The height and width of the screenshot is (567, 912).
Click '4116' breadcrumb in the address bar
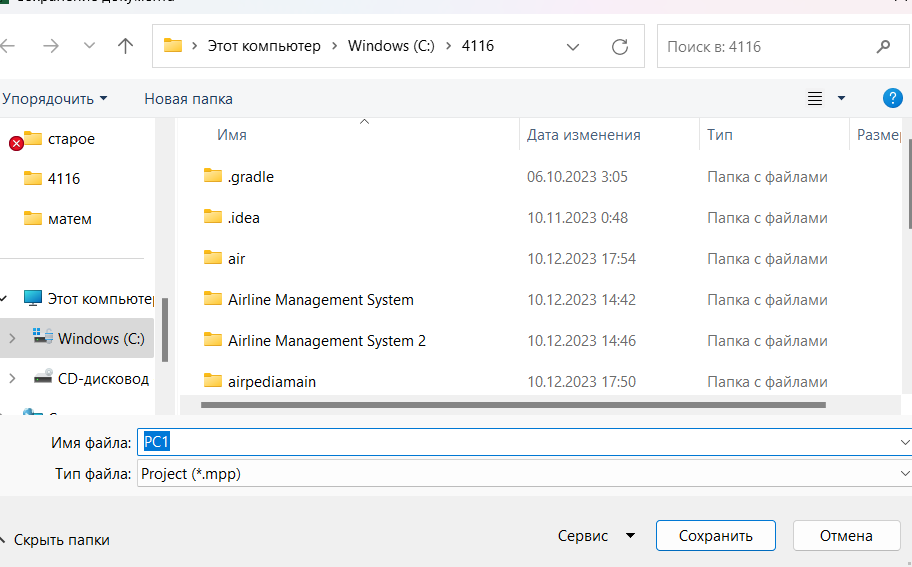click(478, 46)
